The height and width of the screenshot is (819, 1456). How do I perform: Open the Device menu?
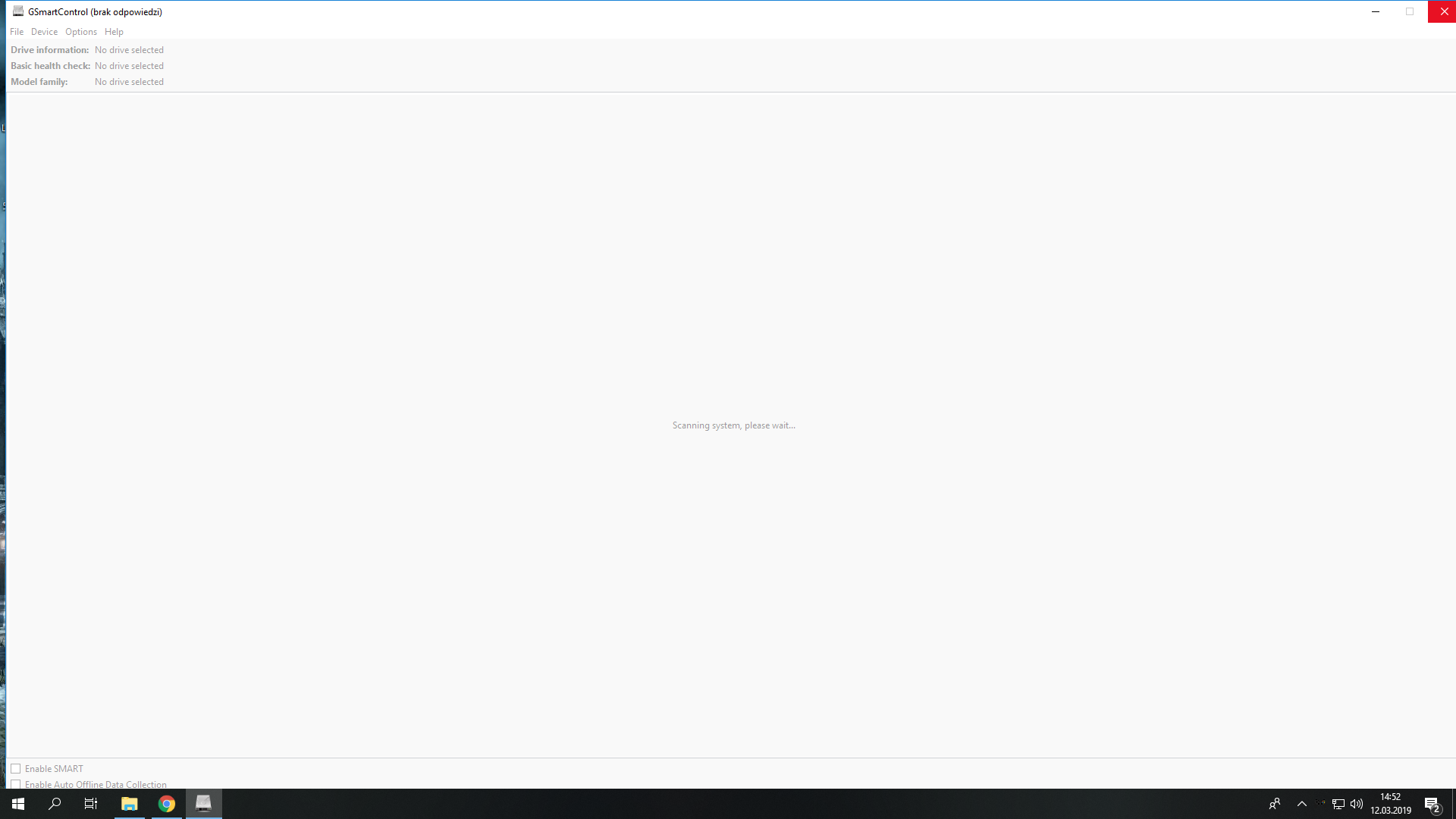click(44, 32)
